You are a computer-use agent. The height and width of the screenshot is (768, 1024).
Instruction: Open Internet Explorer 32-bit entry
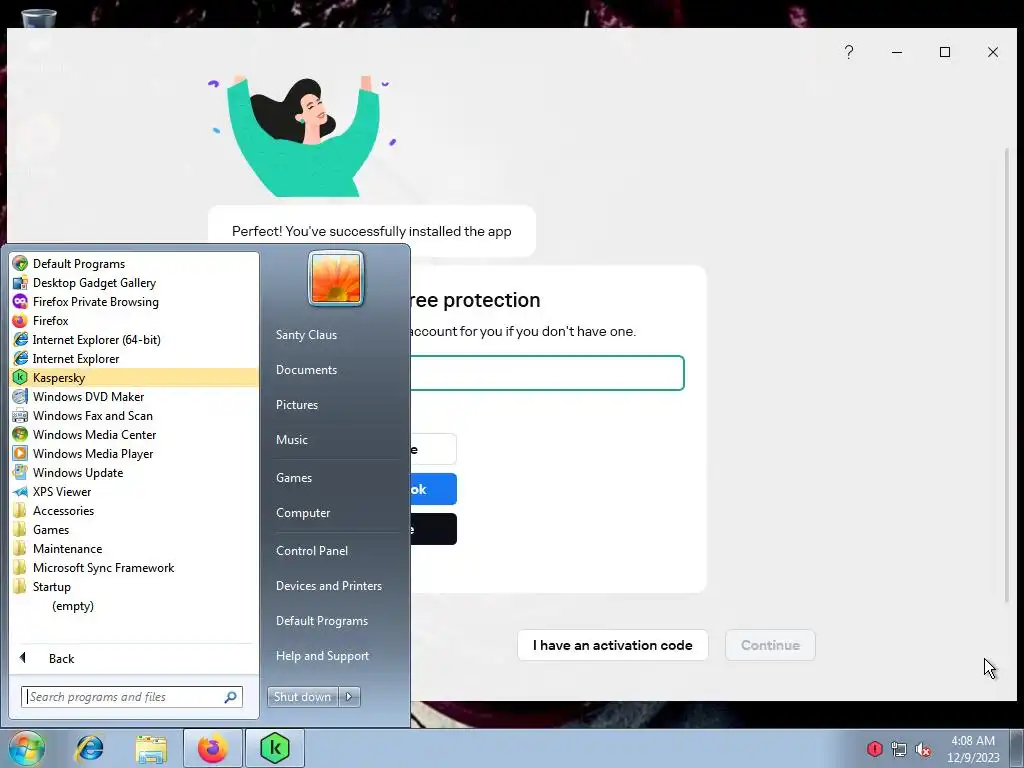coord(76,359)
